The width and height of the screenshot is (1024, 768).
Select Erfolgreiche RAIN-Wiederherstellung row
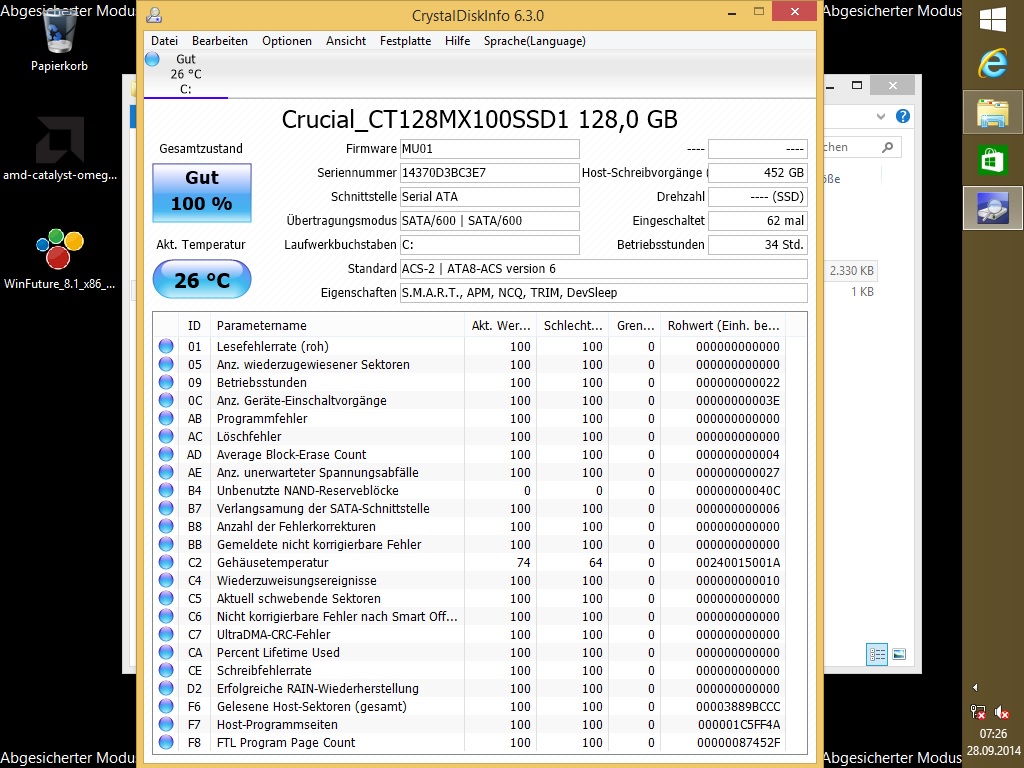click(x=469, y=688)
